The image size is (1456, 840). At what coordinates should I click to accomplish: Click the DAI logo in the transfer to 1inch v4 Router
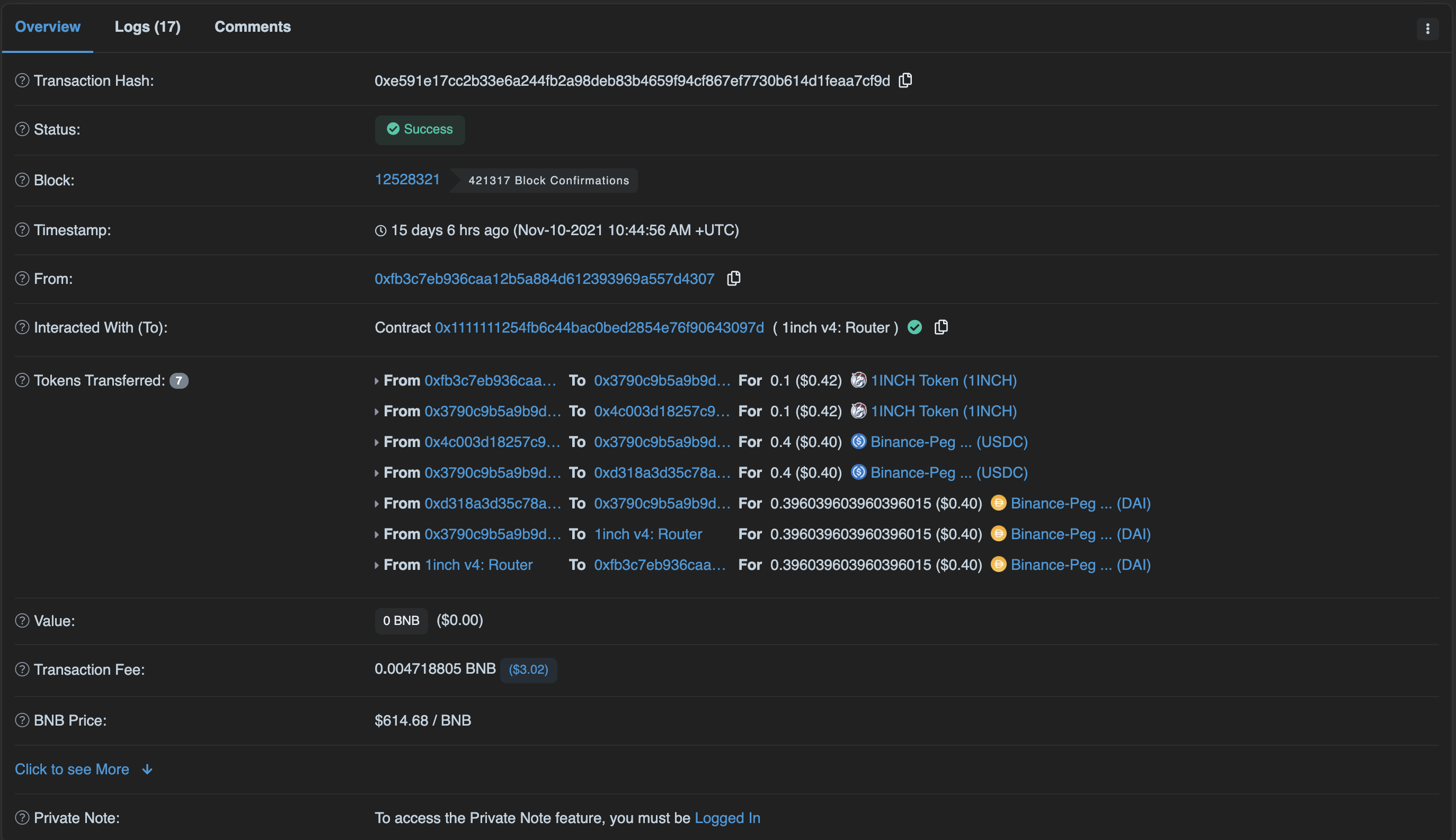(x=998, y=533)
